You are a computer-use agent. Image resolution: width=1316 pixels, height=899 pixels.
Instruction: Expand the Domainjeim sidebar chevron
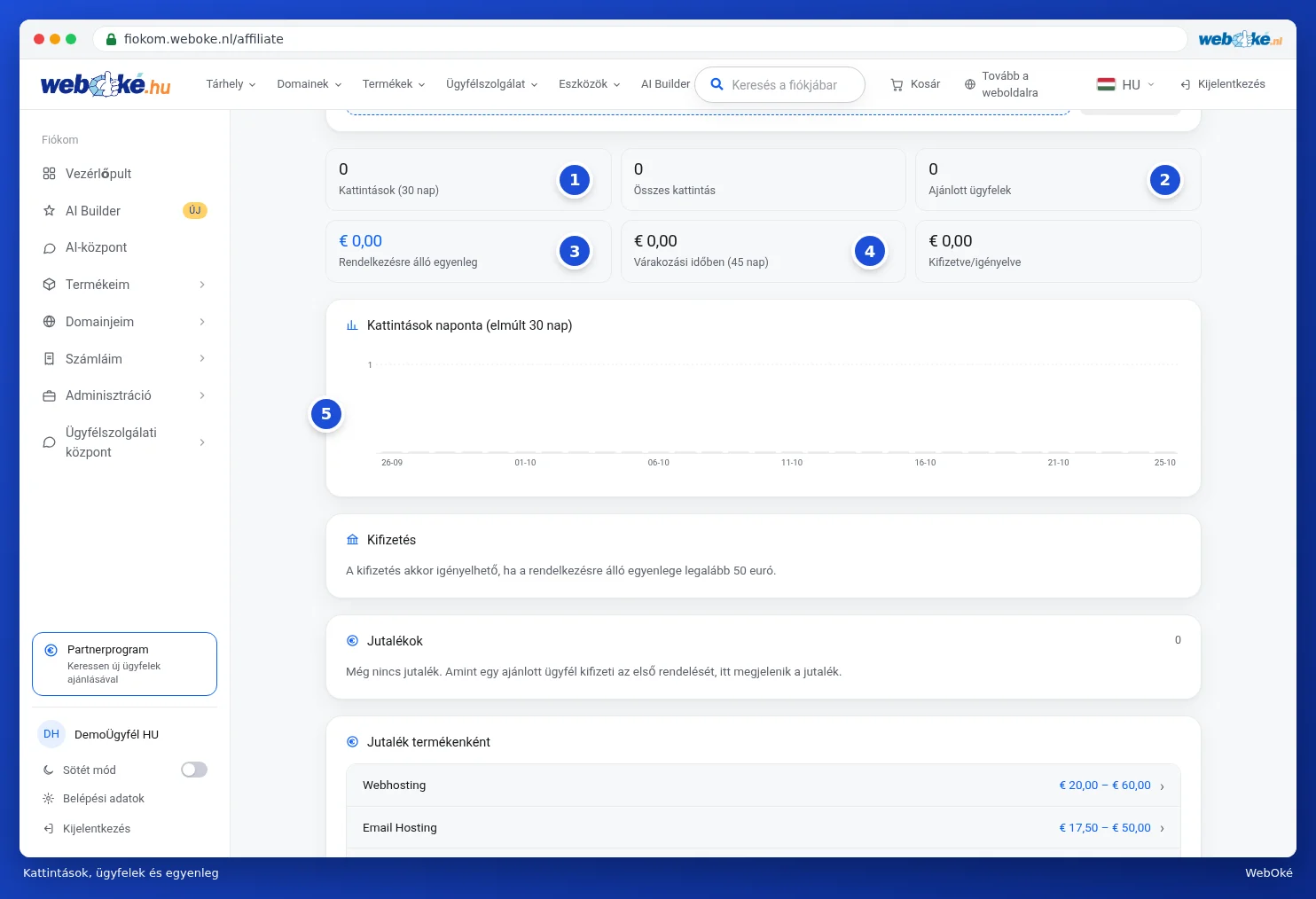click(x=202, y=322)
